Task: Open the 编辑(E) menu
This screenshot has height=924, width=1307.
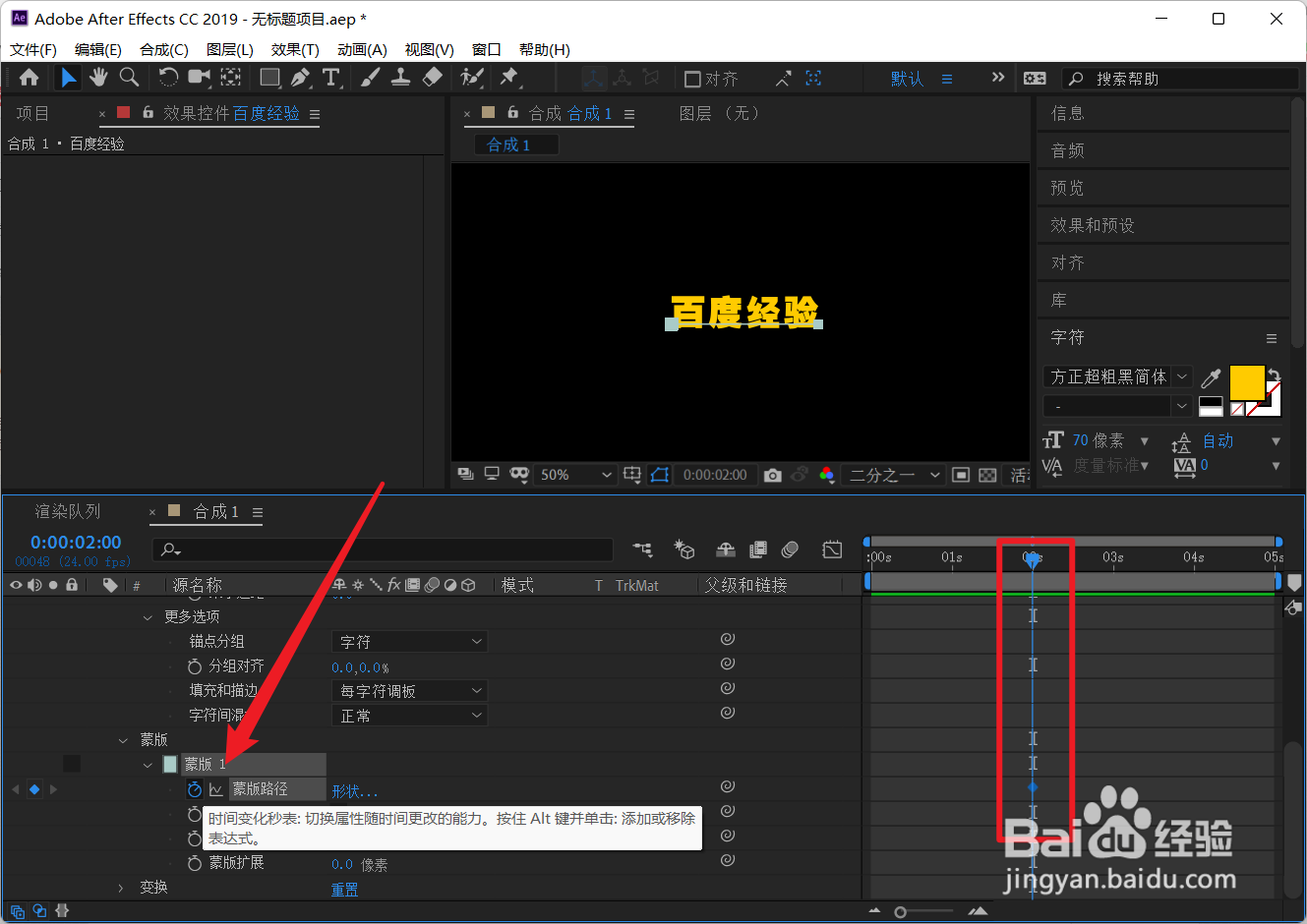Action: tap(98, 50)
